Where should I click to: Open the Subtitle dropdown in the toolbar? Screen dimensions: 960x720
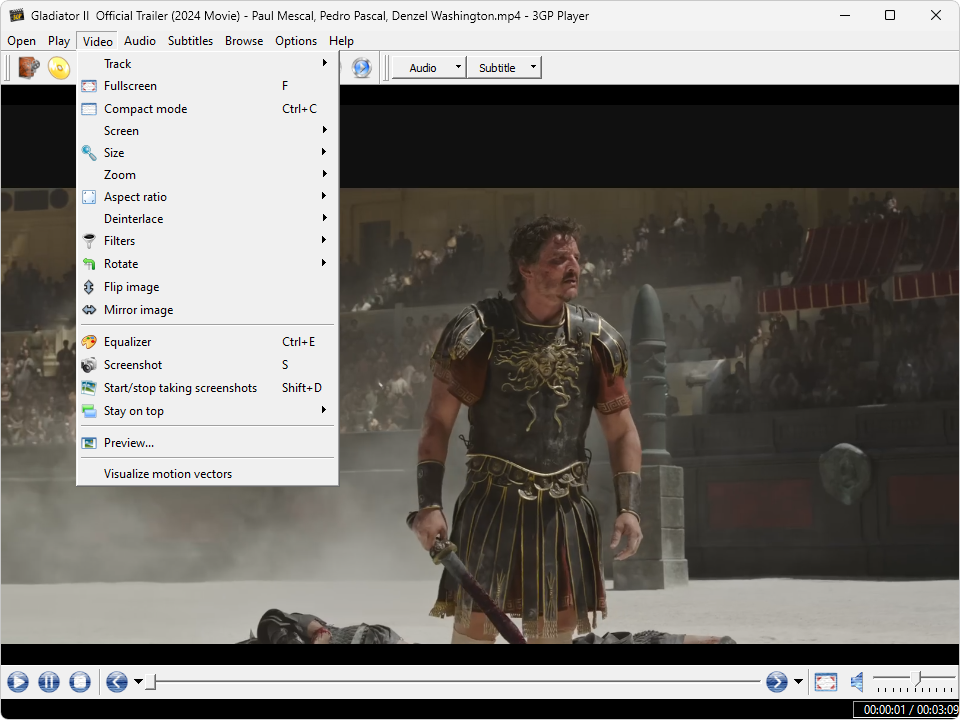pyautogui.click(x=503, y=68)
